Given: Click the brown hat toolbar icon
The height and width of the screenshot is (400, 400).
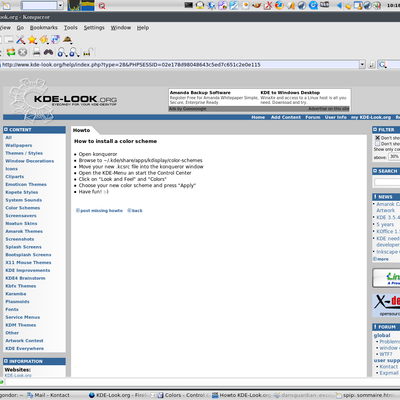Looking at the screenshot, I should (x=67, y=40).
